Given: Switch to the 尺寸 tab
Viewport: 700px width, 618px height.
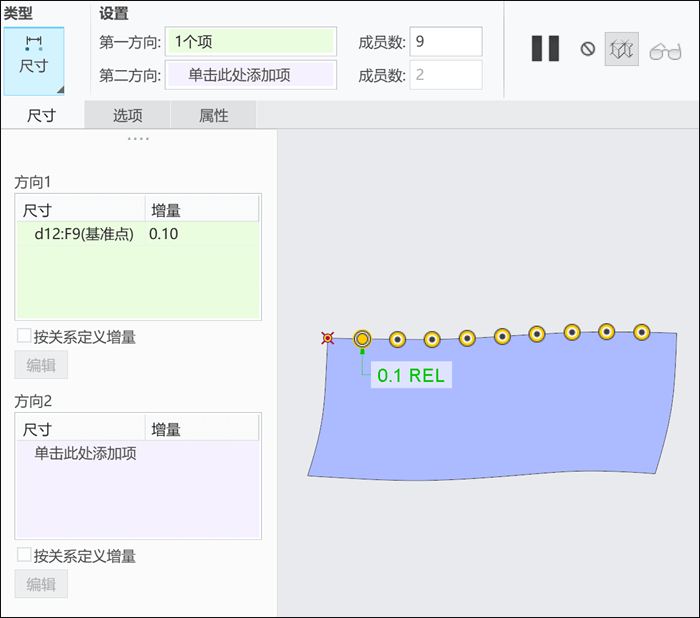Looking at the screenshot, I should [42, 115].
